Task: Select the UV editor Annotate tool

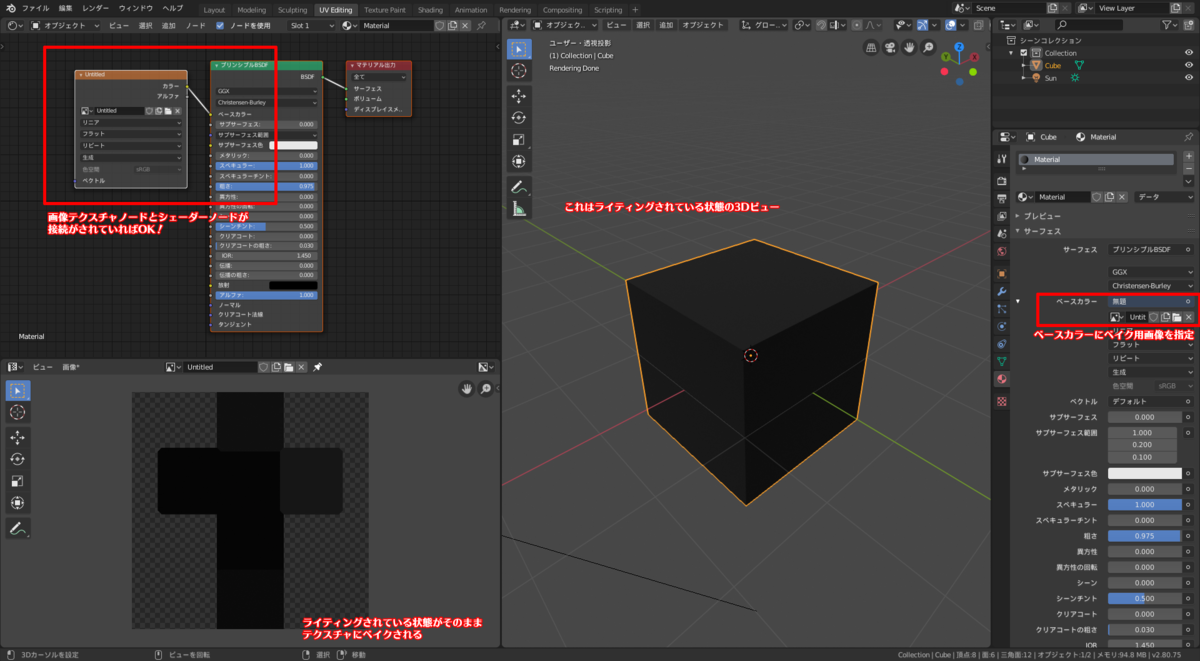Action: [x=17, y=528]
